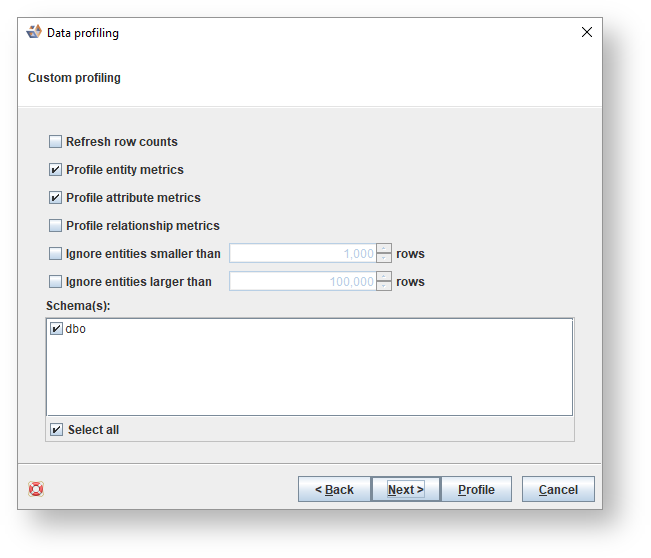Uncheck Profile entity metrics
This screenshot has width=651, height=558.
click(55, 170)
